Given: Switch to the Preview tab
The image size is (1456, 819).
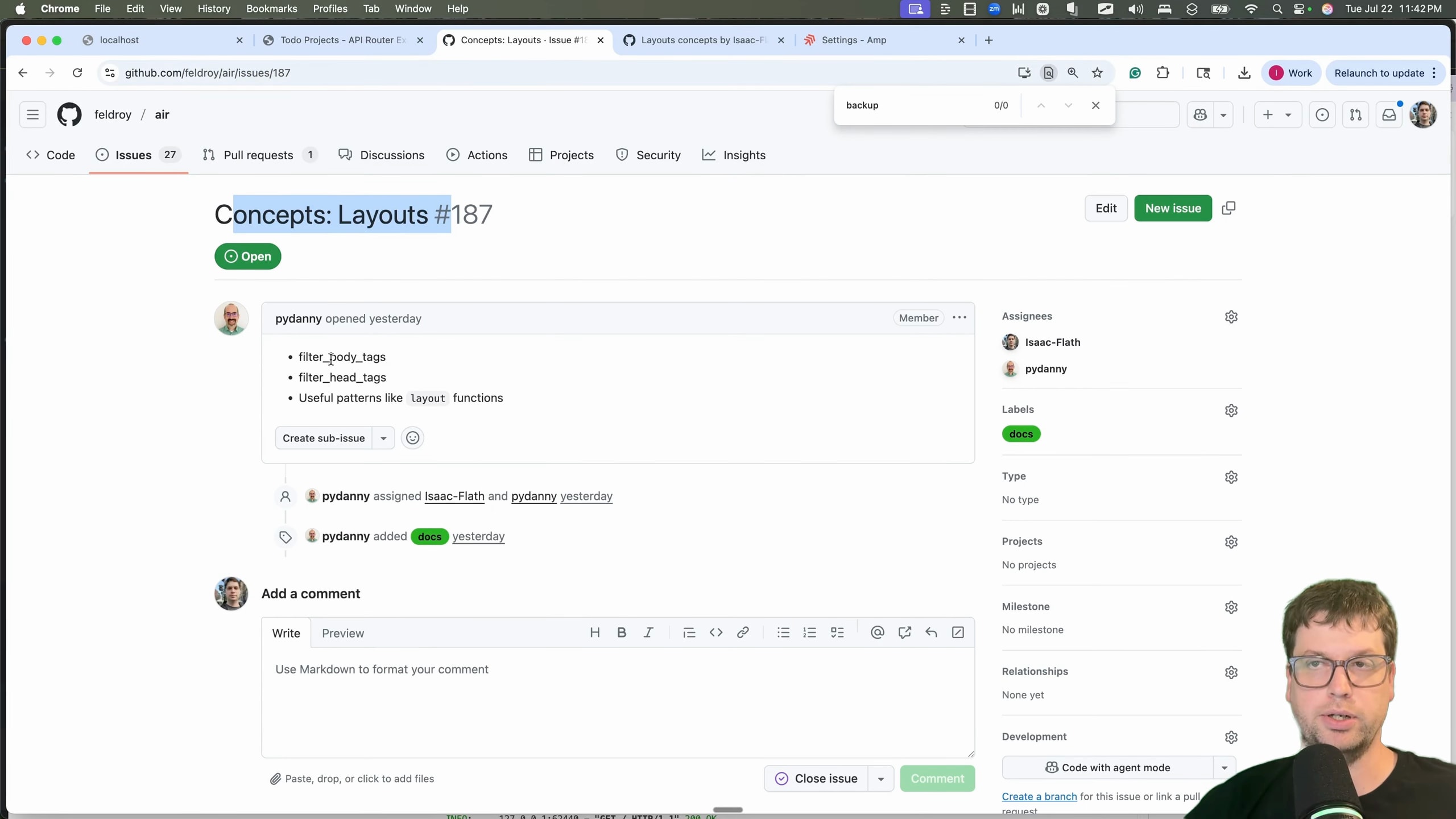Looking at the screenshot, I should pos(342,633).
